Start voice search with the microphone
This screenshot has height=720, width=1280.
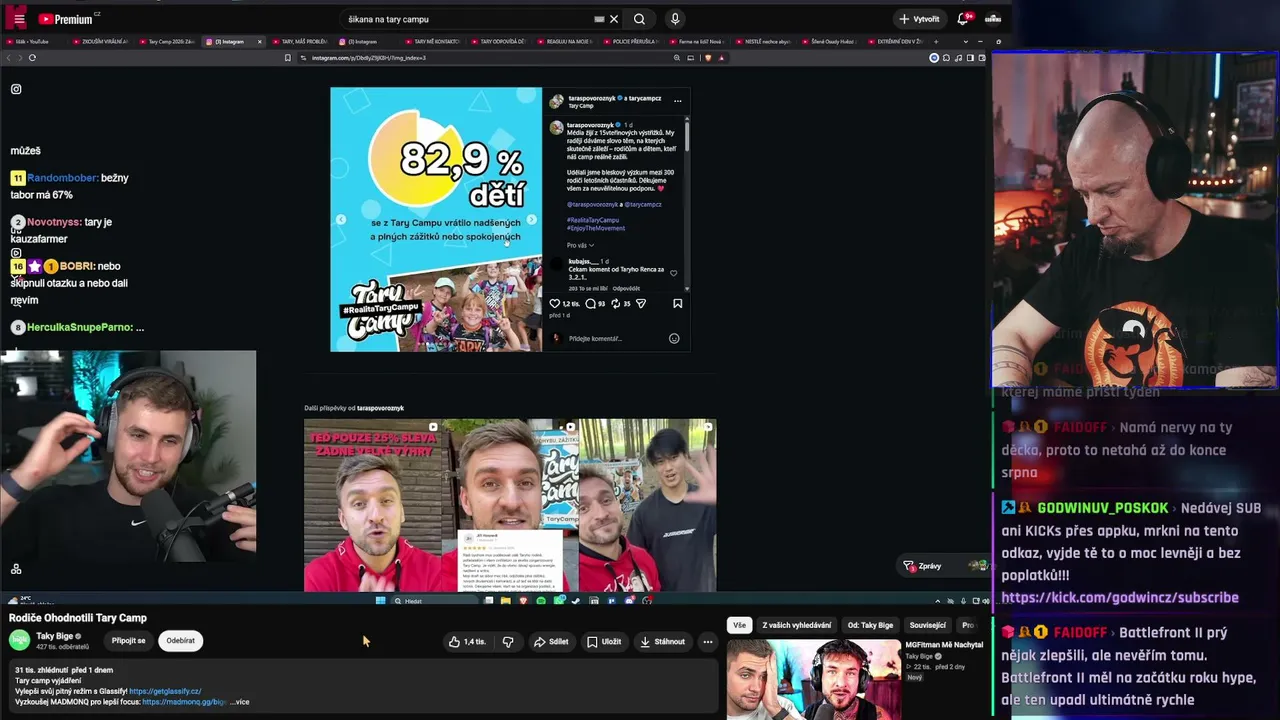click(675, 19)
